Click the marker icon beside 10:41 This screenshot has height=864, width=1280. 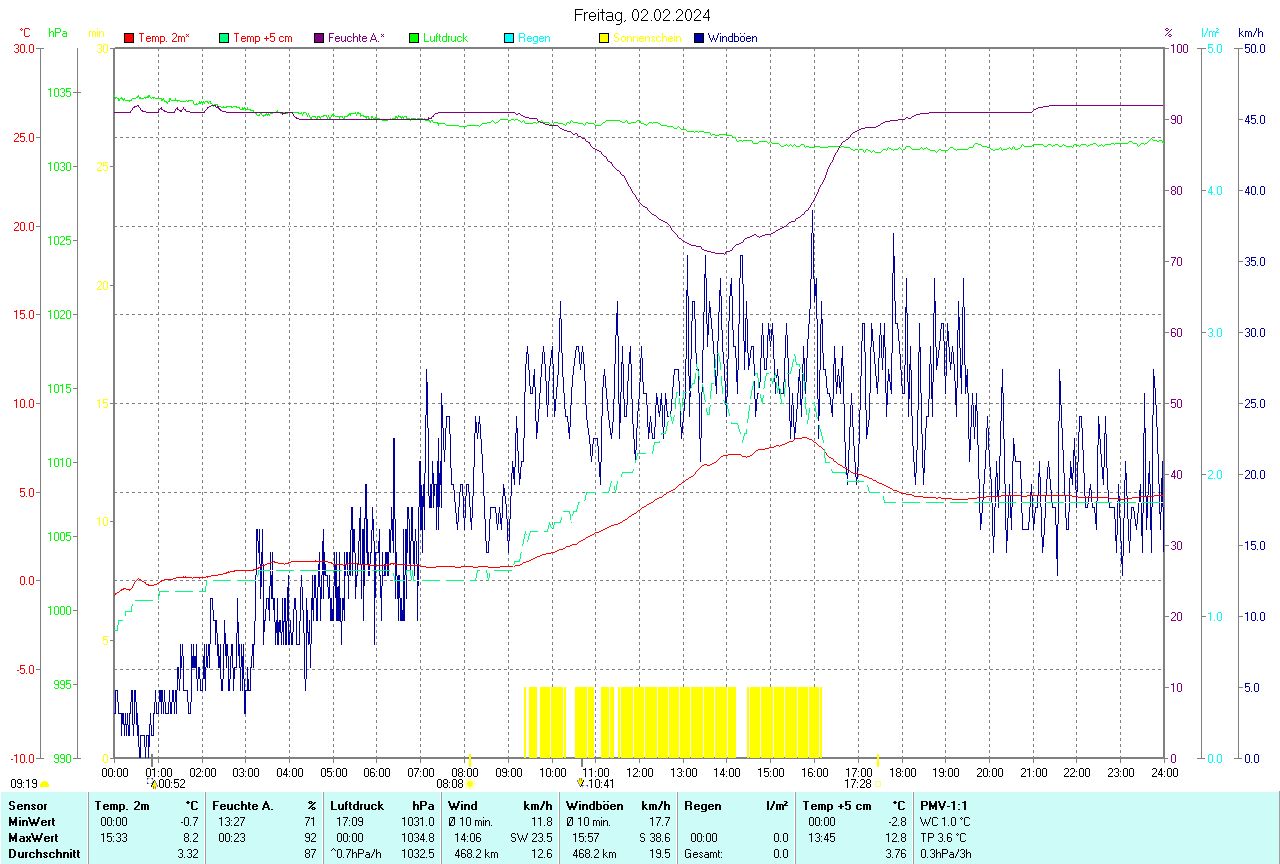581,783
